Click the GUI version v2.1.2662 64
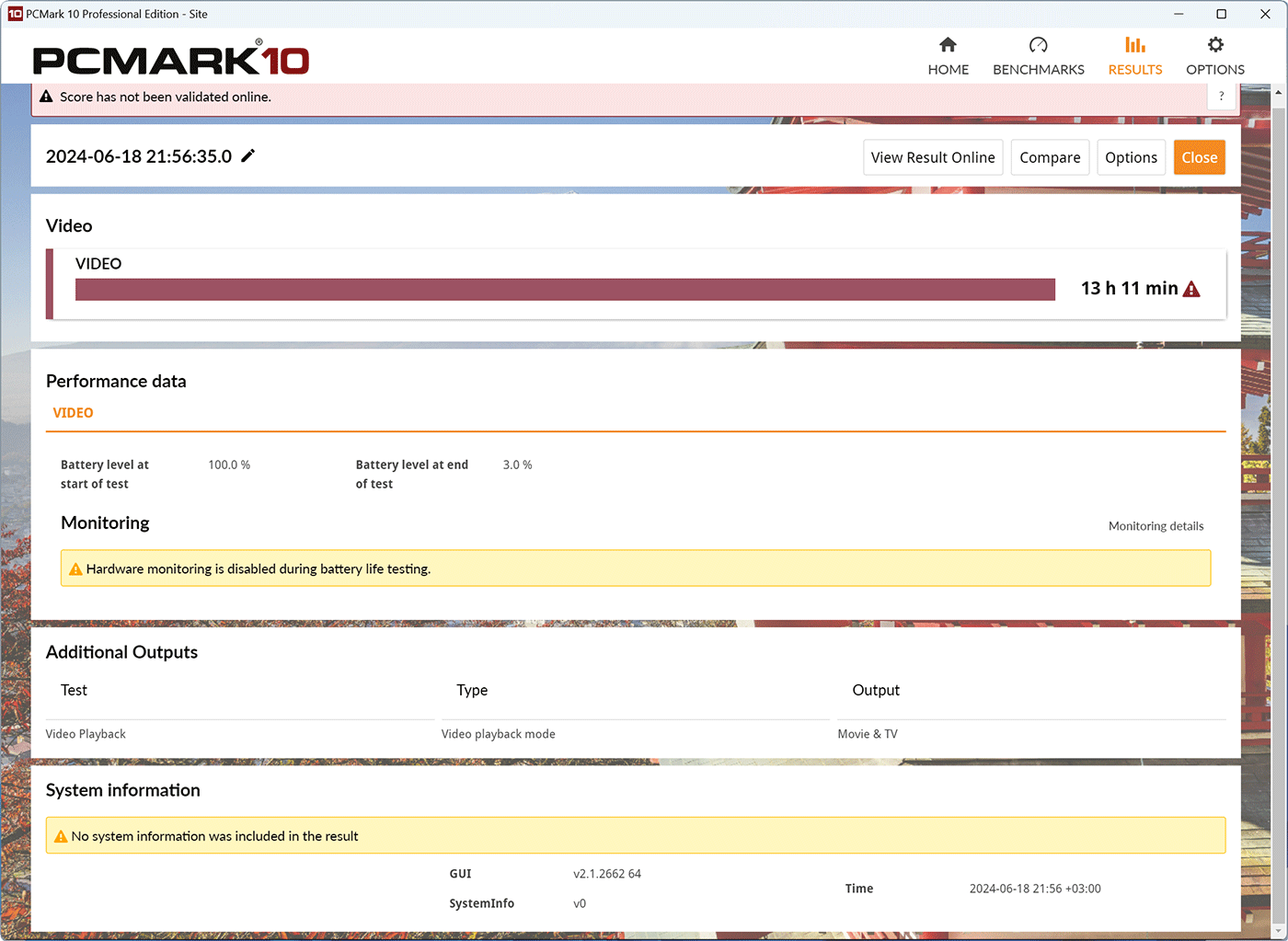The height and width of the screenshot is (941, 1288). click(x=607, y=874)
